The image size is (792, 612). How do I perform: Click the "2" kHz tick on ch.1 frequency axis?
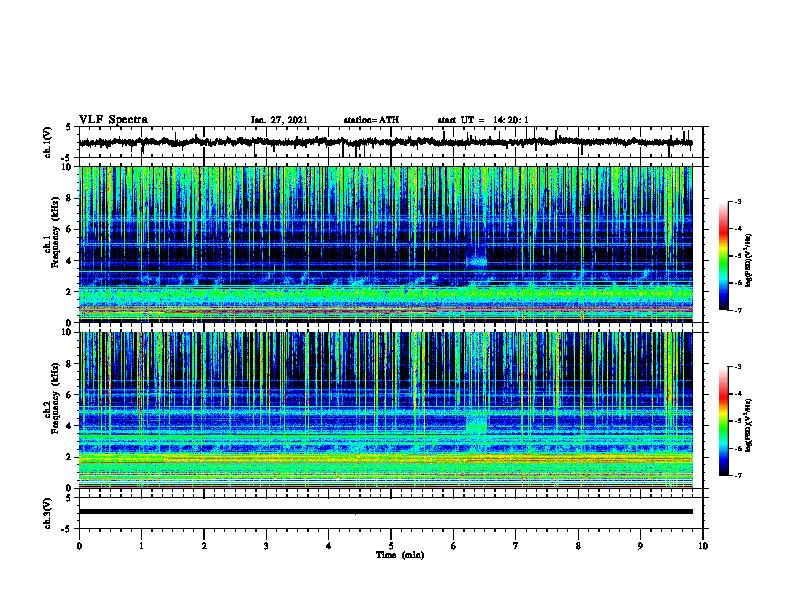tap(70, 292)
